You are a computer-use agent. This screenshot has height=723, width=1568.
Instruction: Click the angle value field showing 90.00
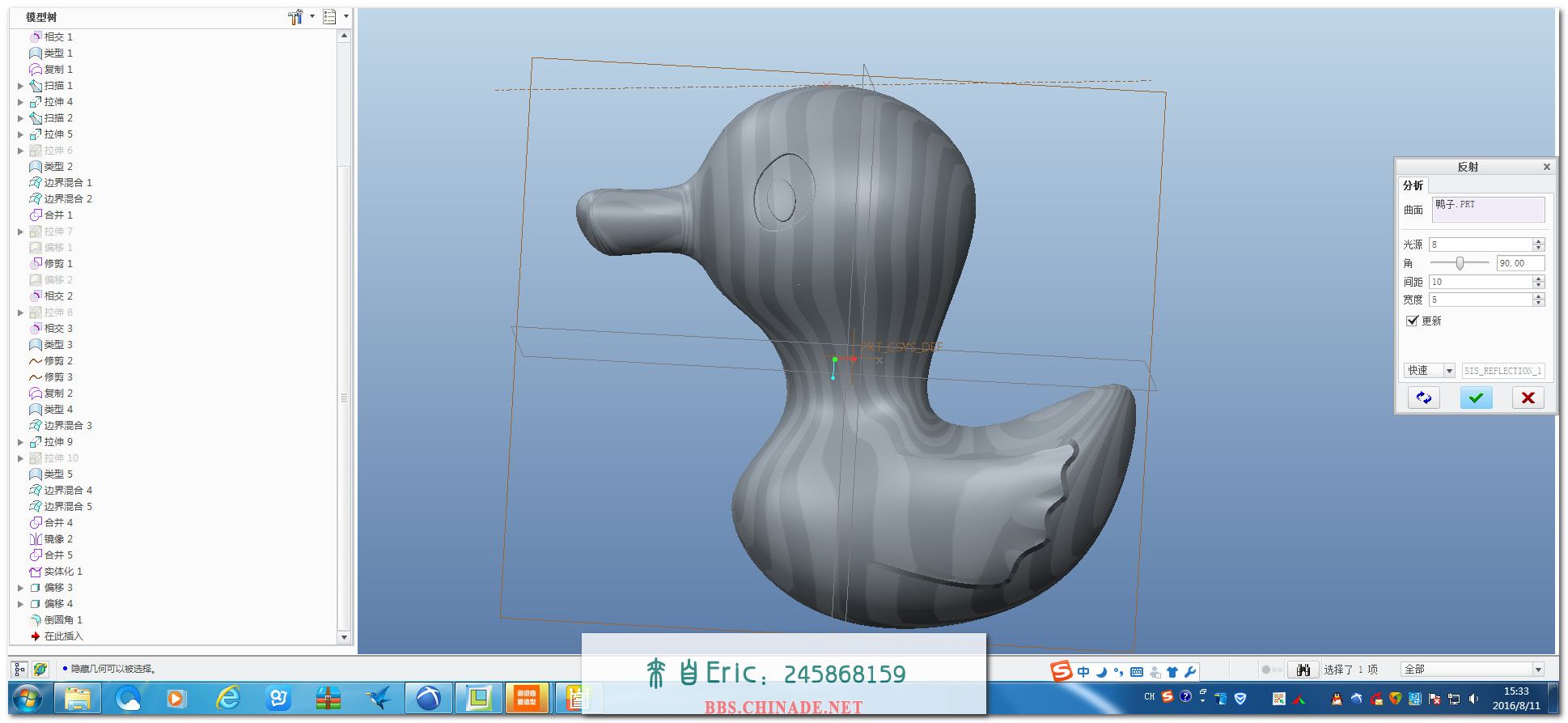click(1519, 263)
